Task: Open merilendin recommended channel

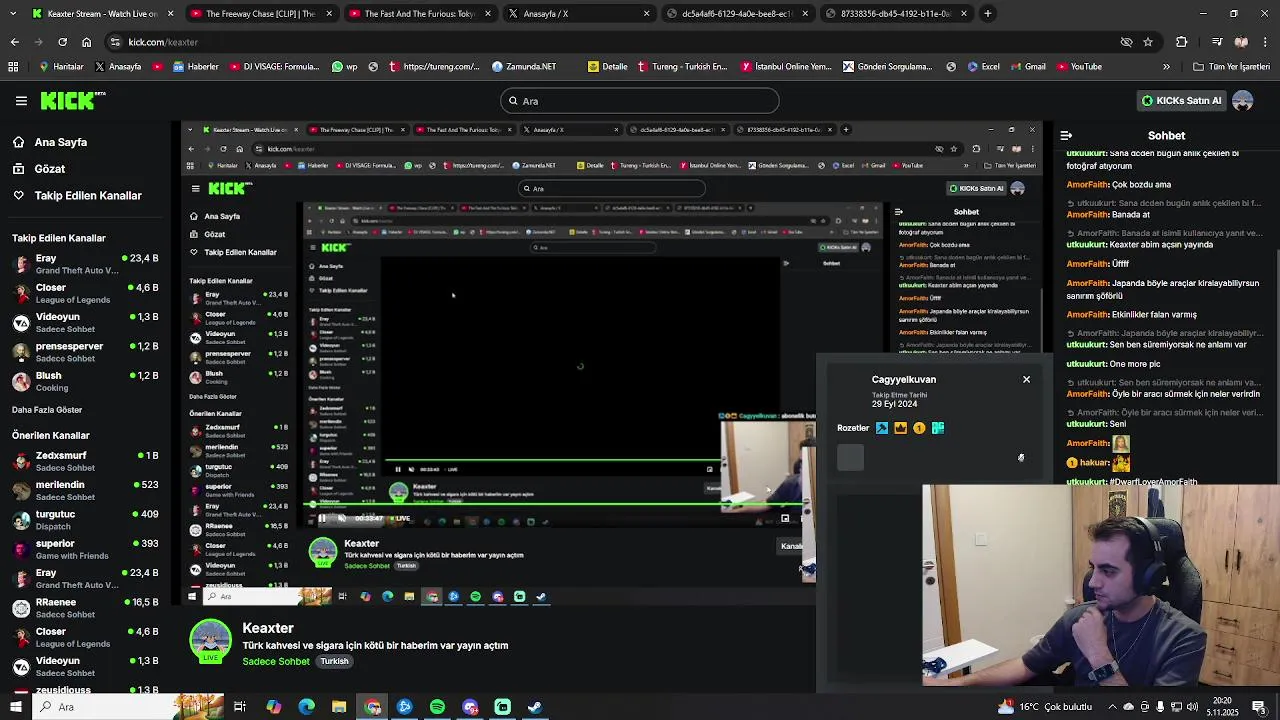Action: click(x=85, y=490)
